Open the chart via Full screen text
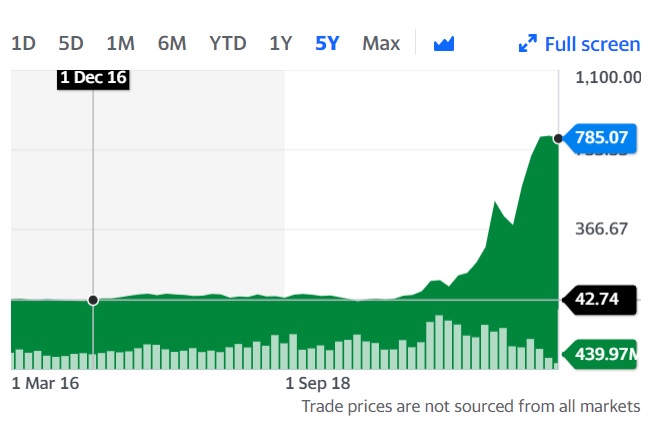The width and height of the screenshot is (649, 437). coord(592,43)
